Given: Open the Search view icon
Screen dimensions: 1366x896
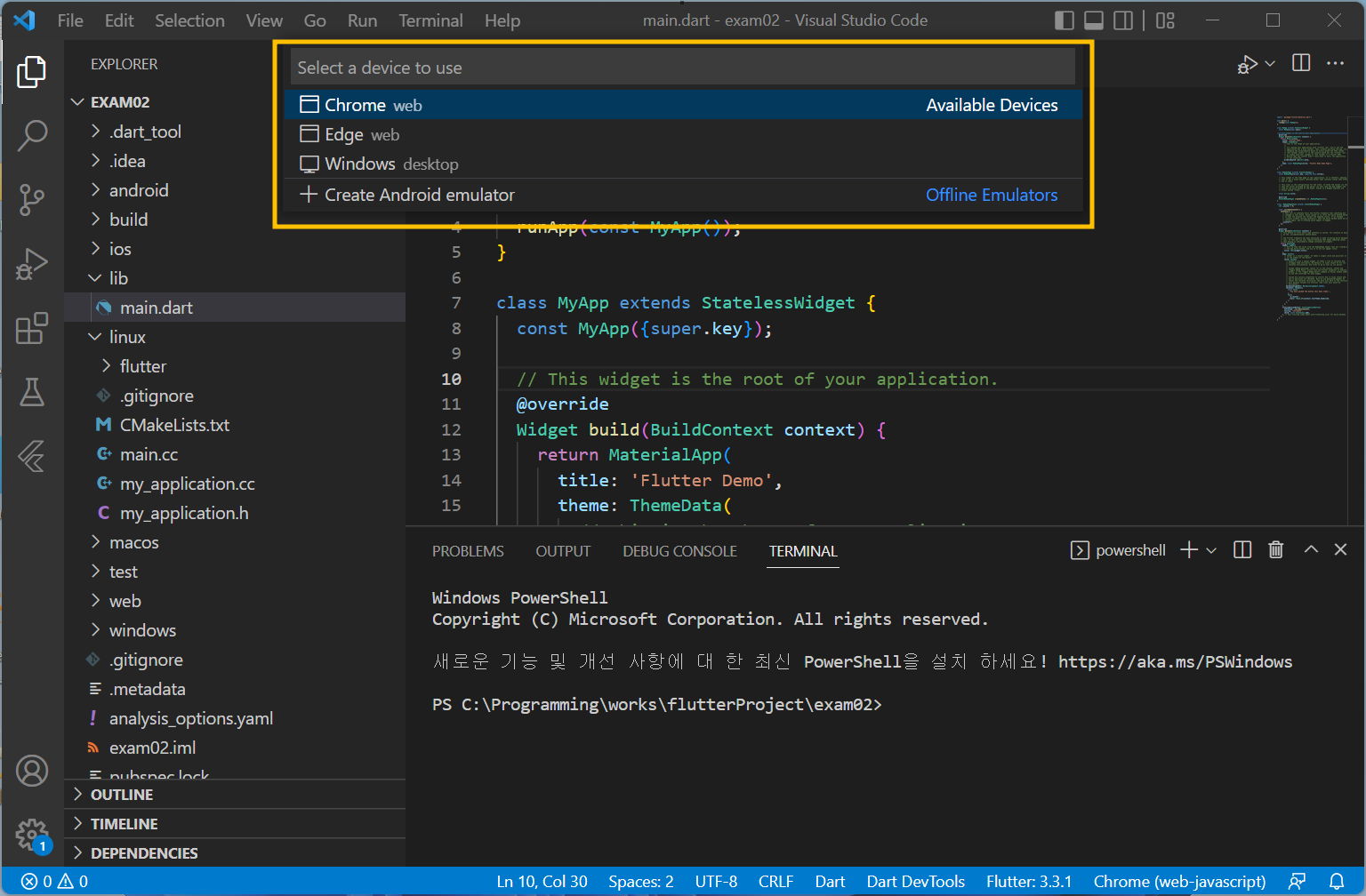Looking at the screenshot, I should point(32,136).
